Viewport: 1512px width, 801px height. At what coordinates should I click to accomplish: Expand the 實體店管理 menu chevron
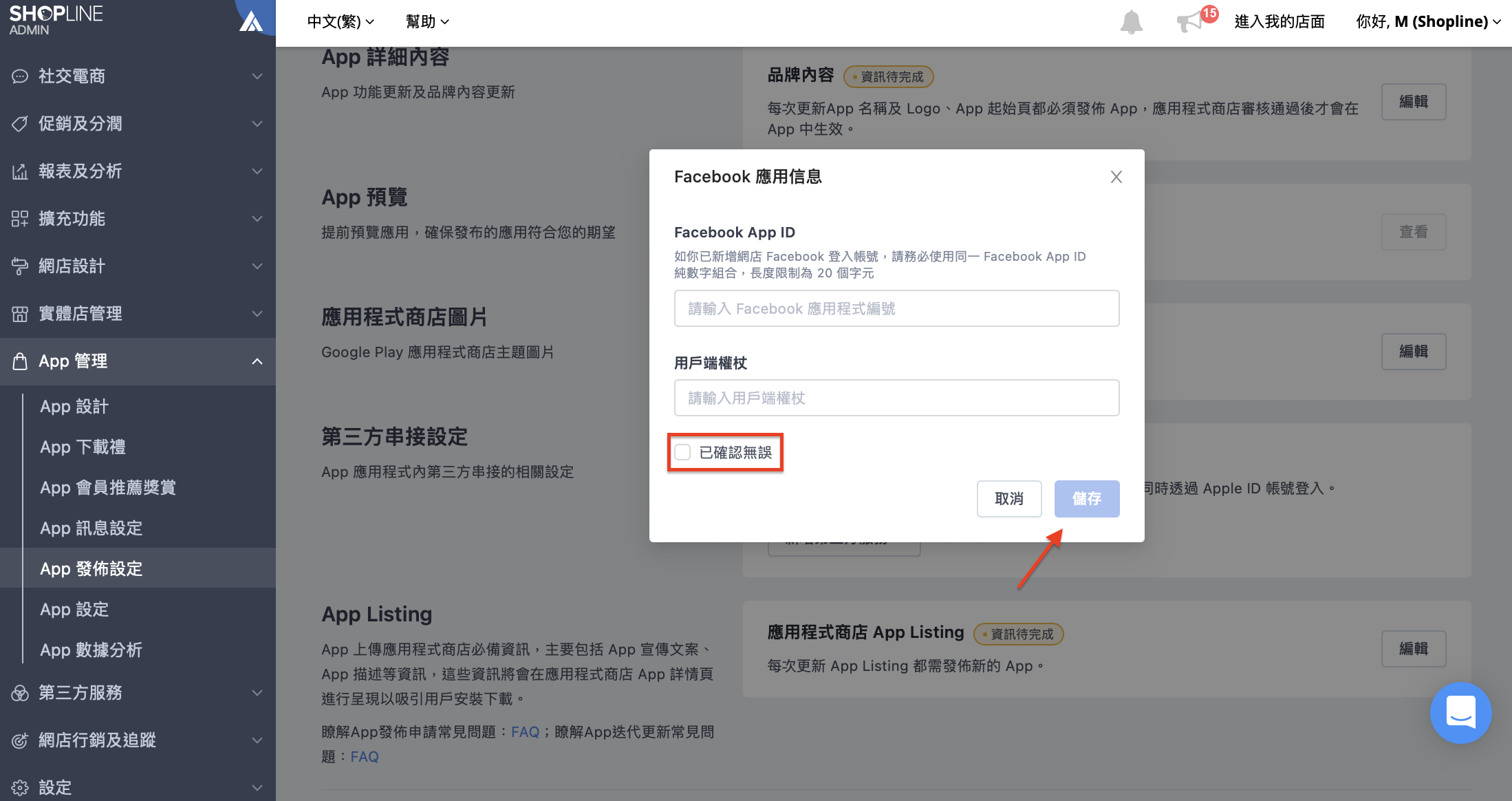pyautogui.click(x=257, y=314)
